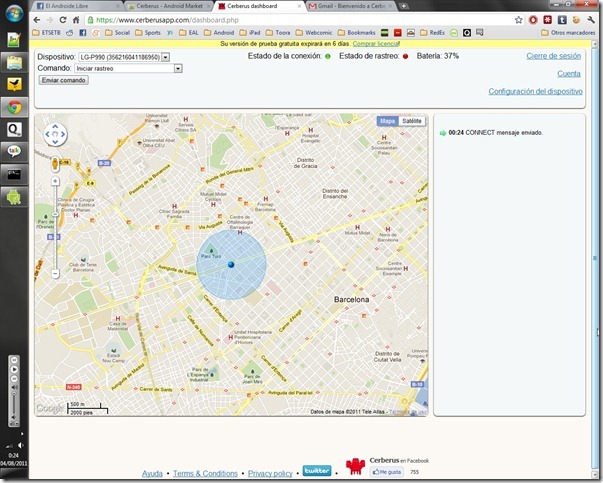
Task: Click the Comprar licencia link
Action: click(376, 44)
